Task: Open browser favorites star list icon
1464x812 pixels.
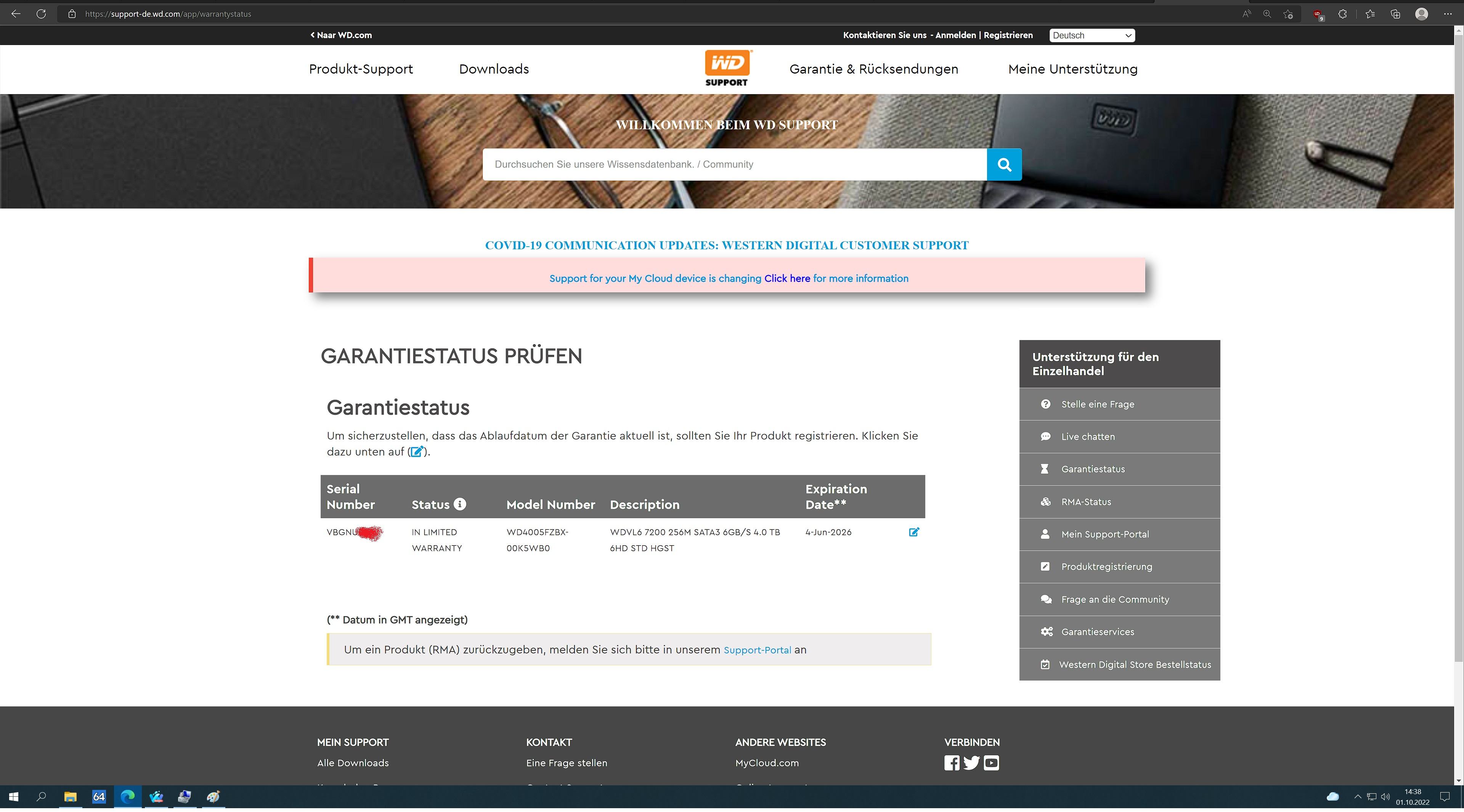Action: click(1370, 14)
